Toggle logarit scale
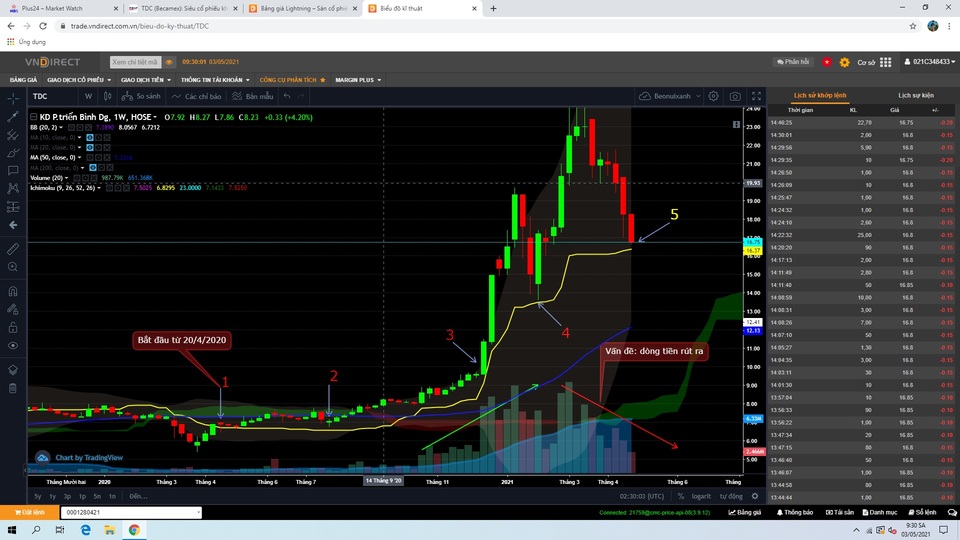The height and width of the screenshot is (540, 960). (x=701, y=497)
